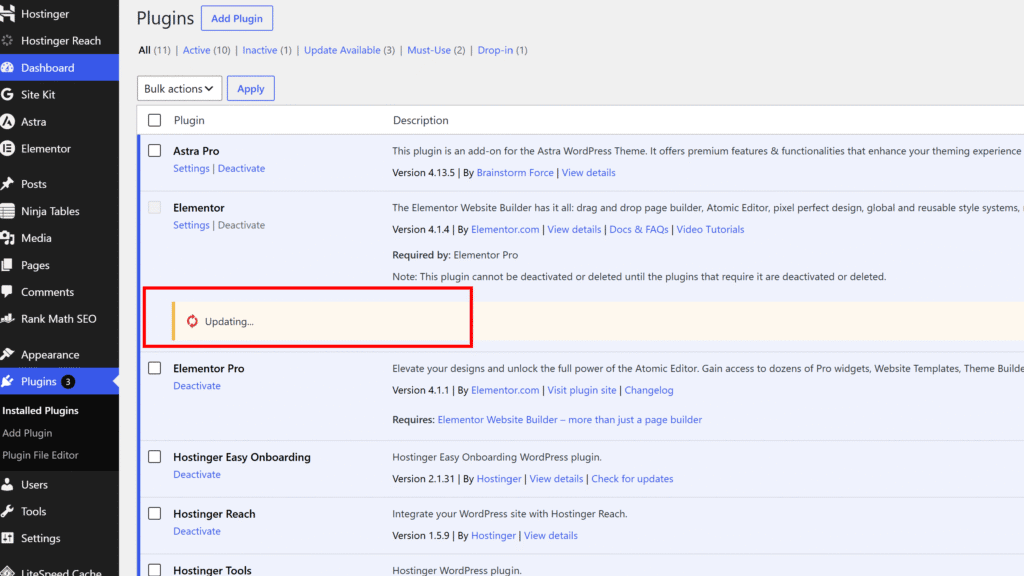The width and height of the screenshot is (1024, 576).
Task: Open Elementor Docs & FAQs link
Action: click(639, 230)
